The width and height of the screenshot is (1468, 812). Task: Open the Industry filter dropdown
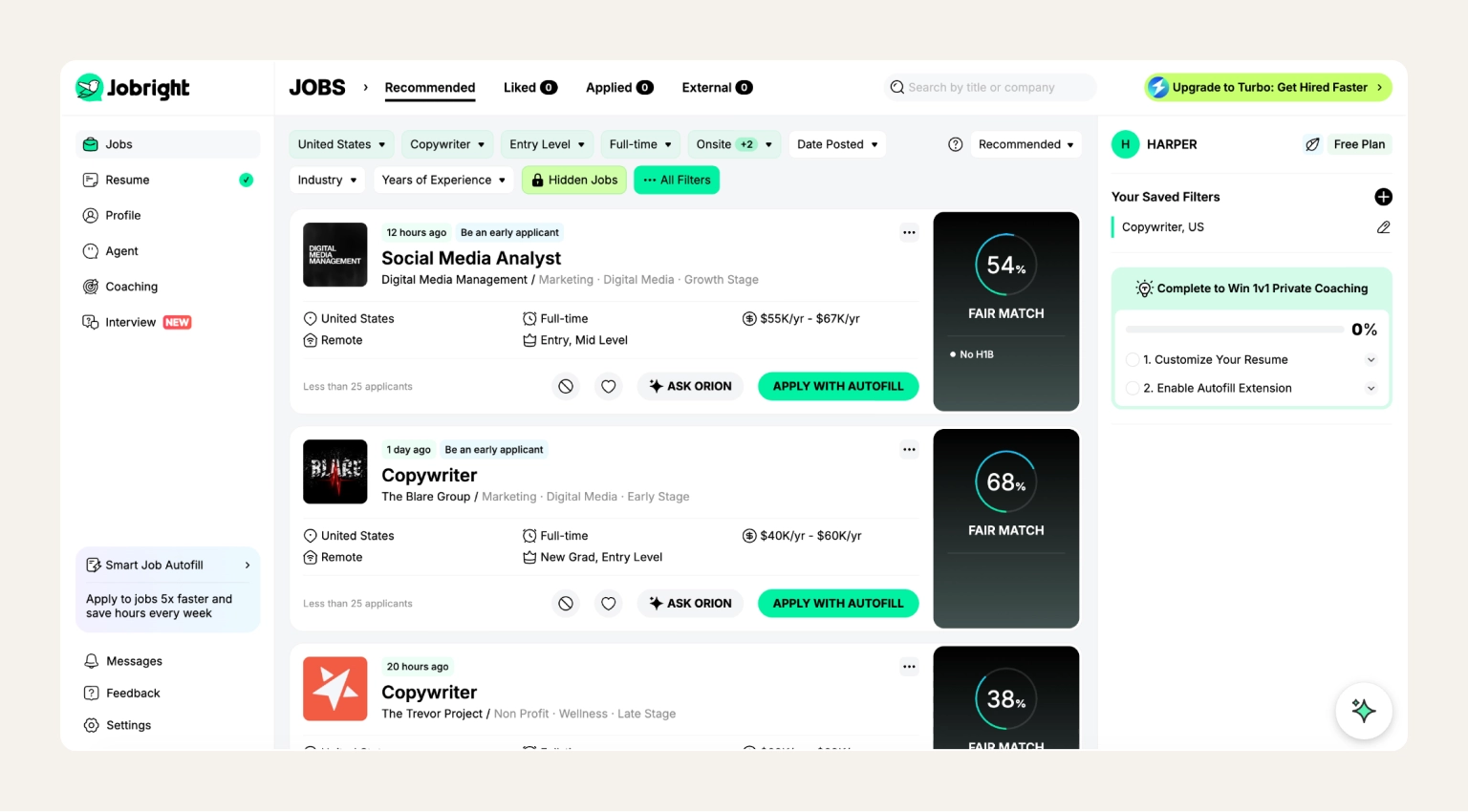tap(327, 180)
